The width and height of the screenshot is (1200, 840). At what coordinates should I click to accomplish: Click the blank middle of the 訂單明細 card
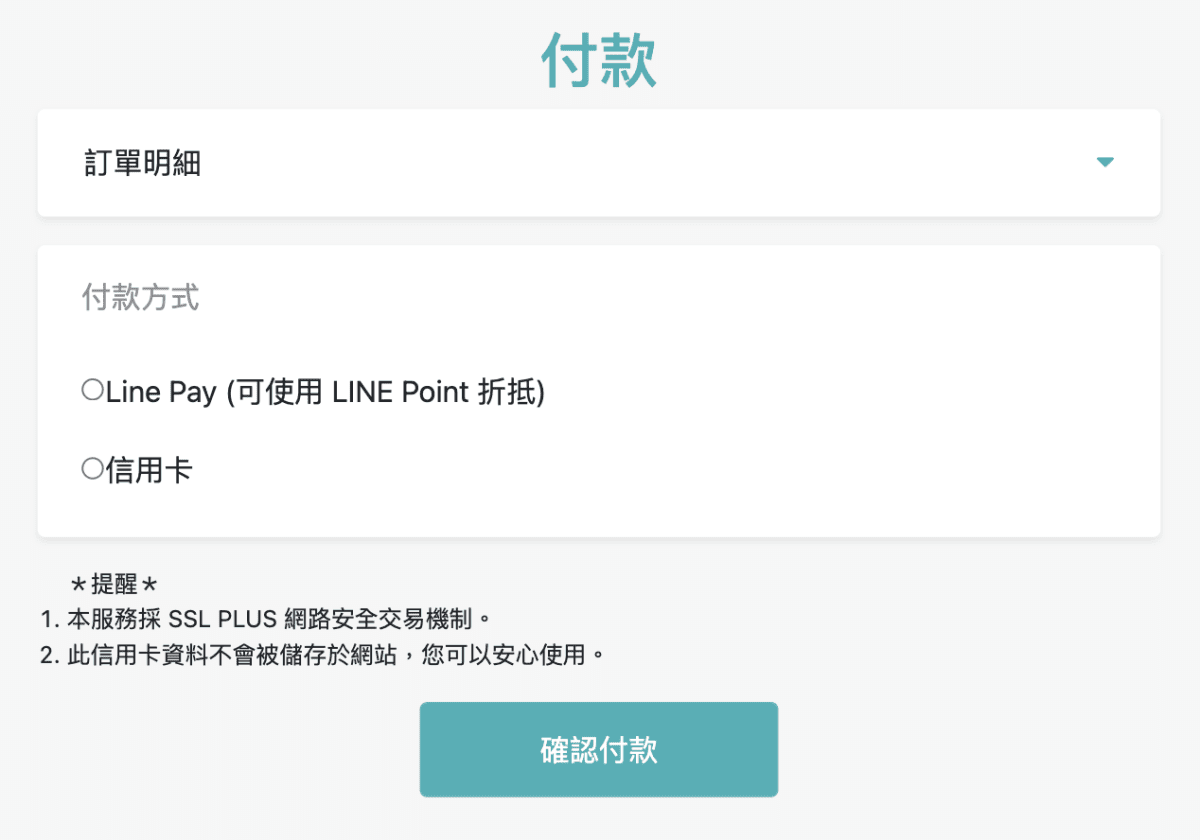pyautogui.click(x=620, y=163)
